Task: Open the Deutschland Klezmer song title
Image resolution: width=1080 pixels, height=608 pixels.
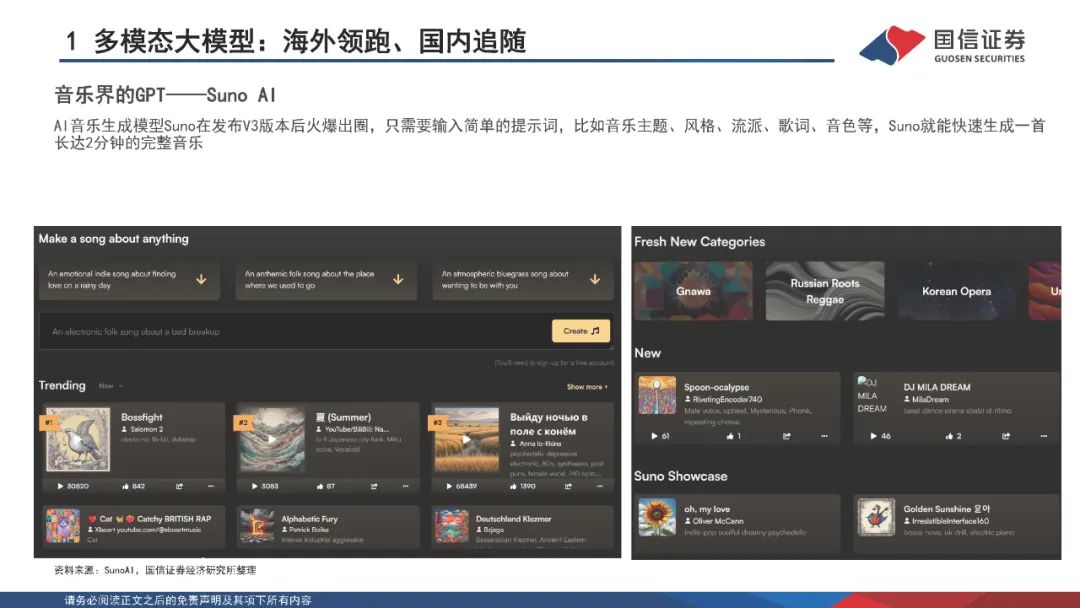Action: coord(513,518)
